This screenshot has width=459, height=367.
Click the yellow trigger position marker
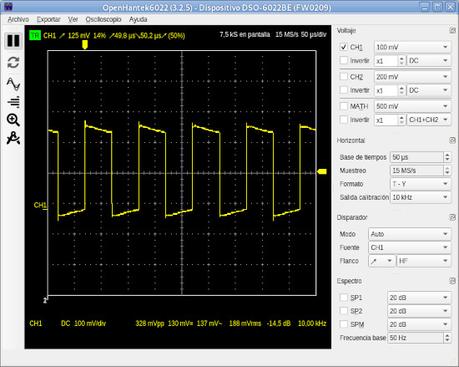[x=85, y=45]
